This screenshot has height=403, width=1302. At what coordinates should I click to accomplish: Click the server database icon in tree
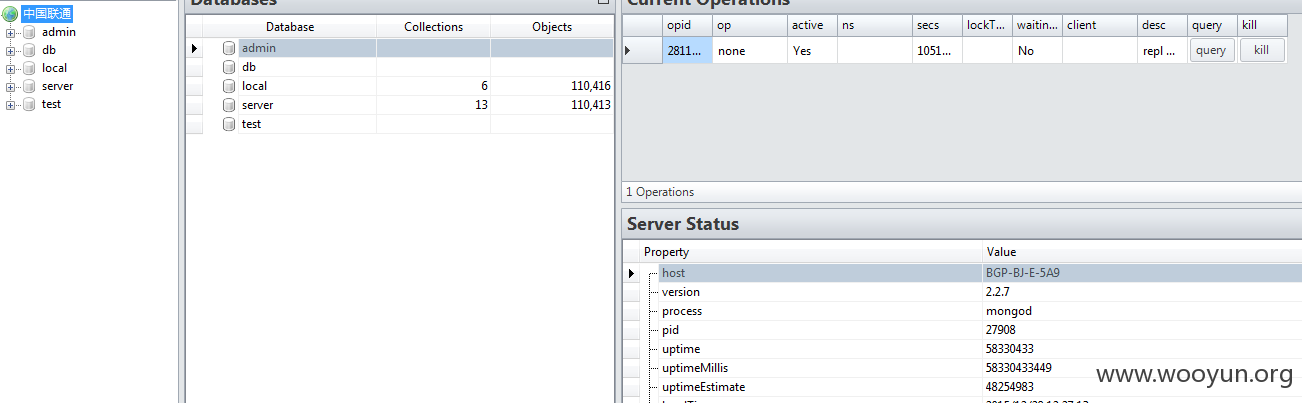click(x=28, y=86)
